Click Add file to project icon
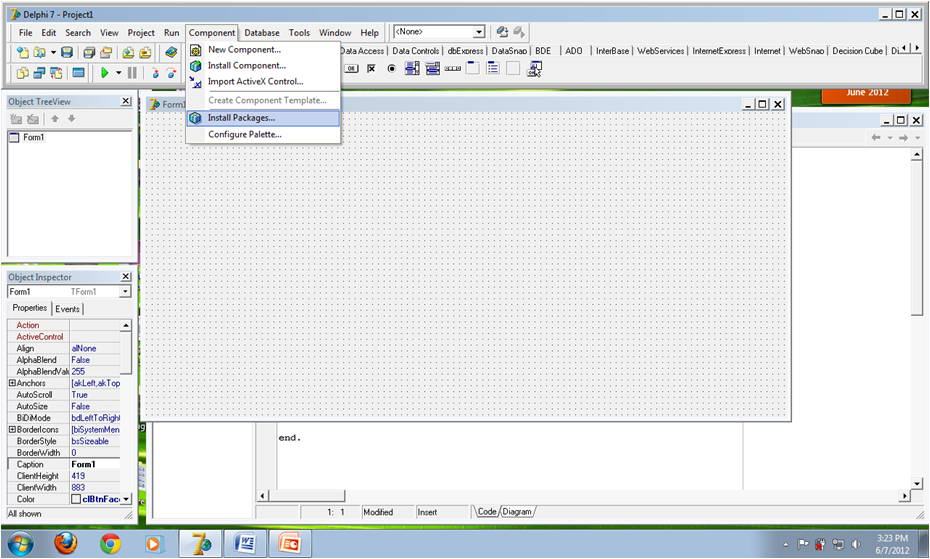 click(x=128, y=52)
